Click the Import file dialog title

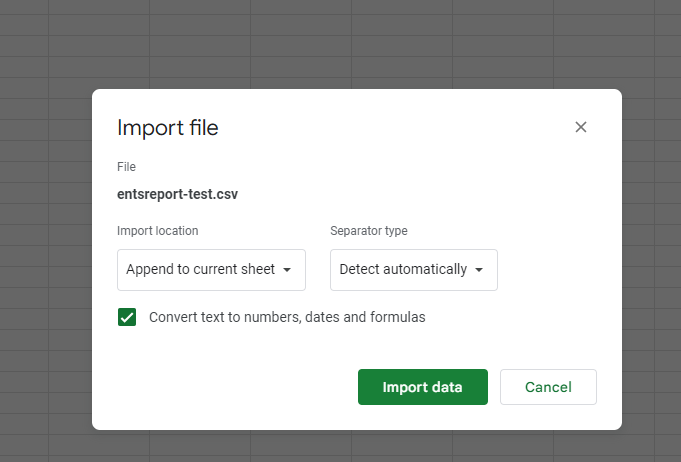[168, 127]
